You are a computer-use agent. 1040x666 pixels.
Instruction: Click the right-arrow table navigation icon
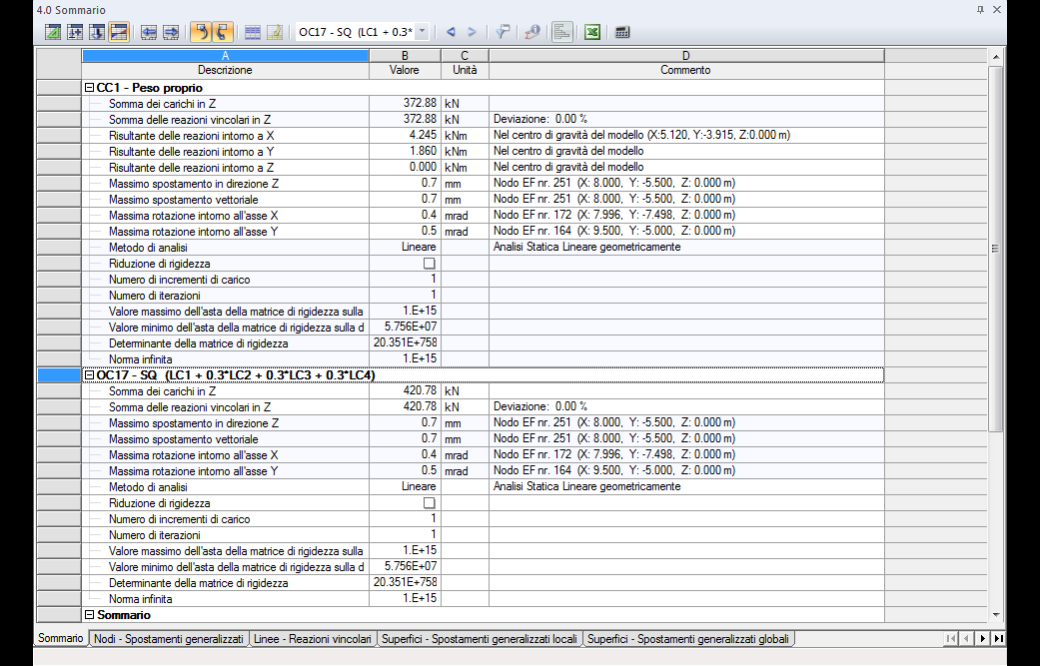pyautogui.click(x=170, y=32)
